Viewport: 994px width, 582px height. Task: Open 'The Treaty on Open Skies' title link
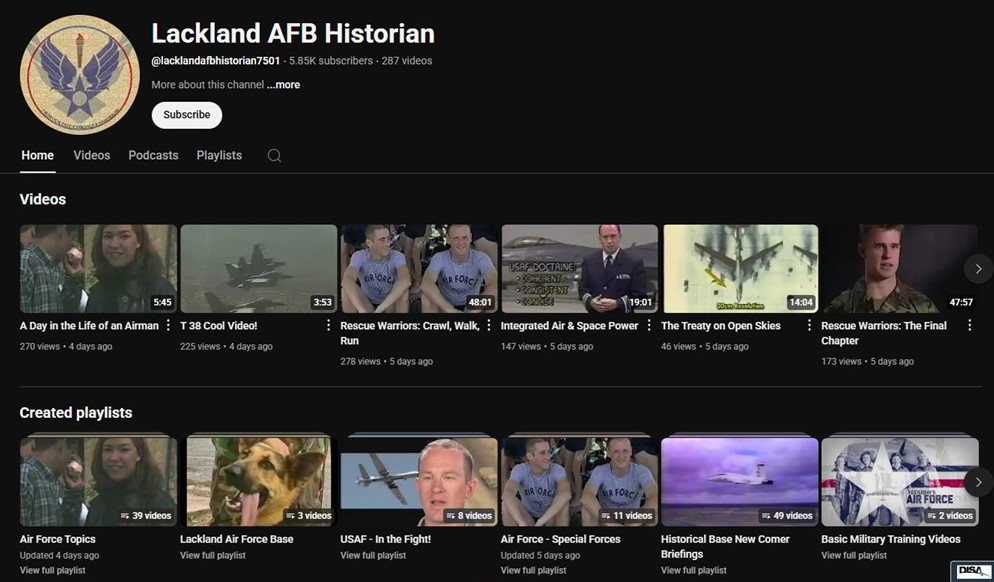point(721,326)
